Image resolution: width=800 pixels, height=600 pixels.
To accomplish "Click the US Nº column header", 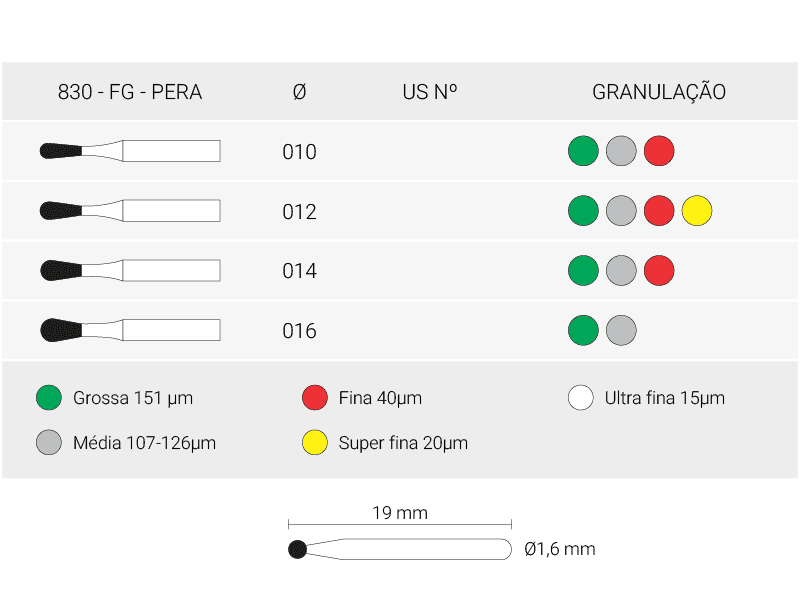I will pyautogui.click(x=430, y=92).
